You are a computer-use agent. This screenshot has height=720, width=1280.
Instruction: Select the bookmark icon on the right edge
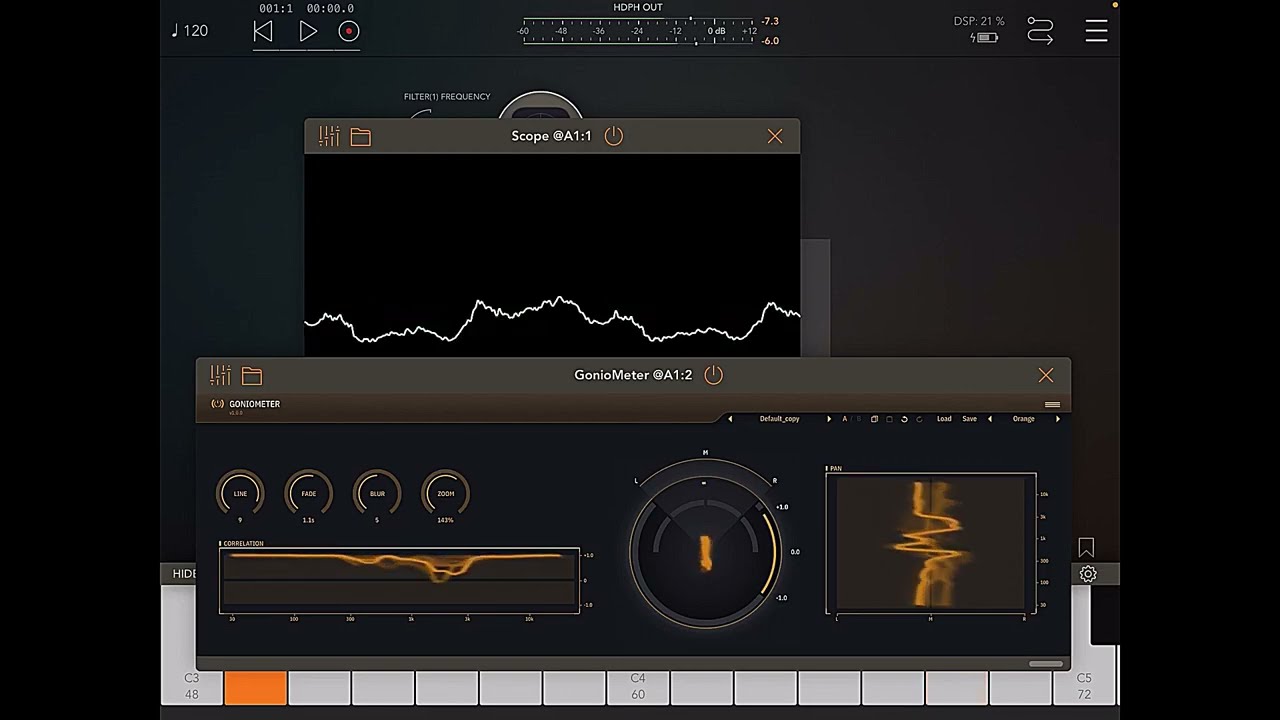(x=1086, y=547)
